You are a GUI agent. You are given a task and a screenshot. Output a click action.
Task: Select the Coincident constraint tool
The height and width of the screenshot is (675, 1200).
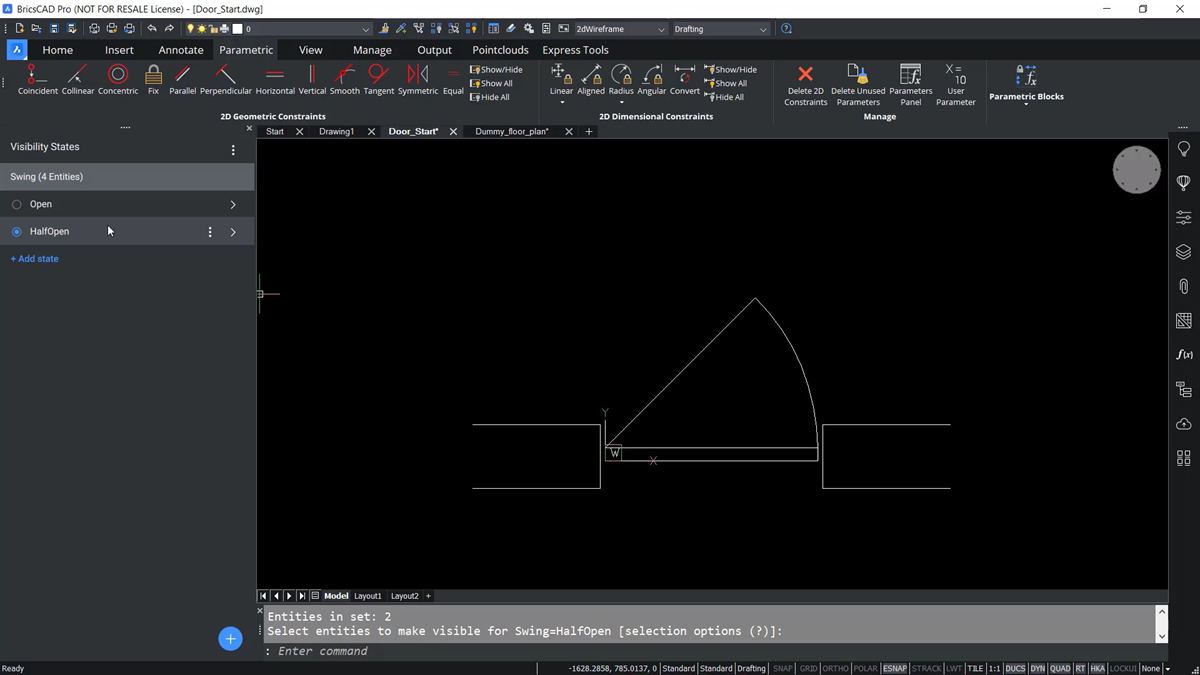(x=37, y=80)
